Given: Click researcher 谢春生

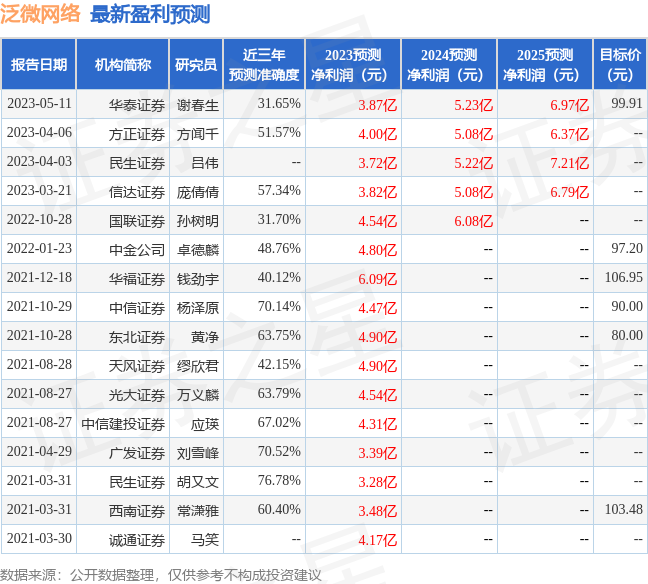Looking at the screenshot, I should point(198,105).
